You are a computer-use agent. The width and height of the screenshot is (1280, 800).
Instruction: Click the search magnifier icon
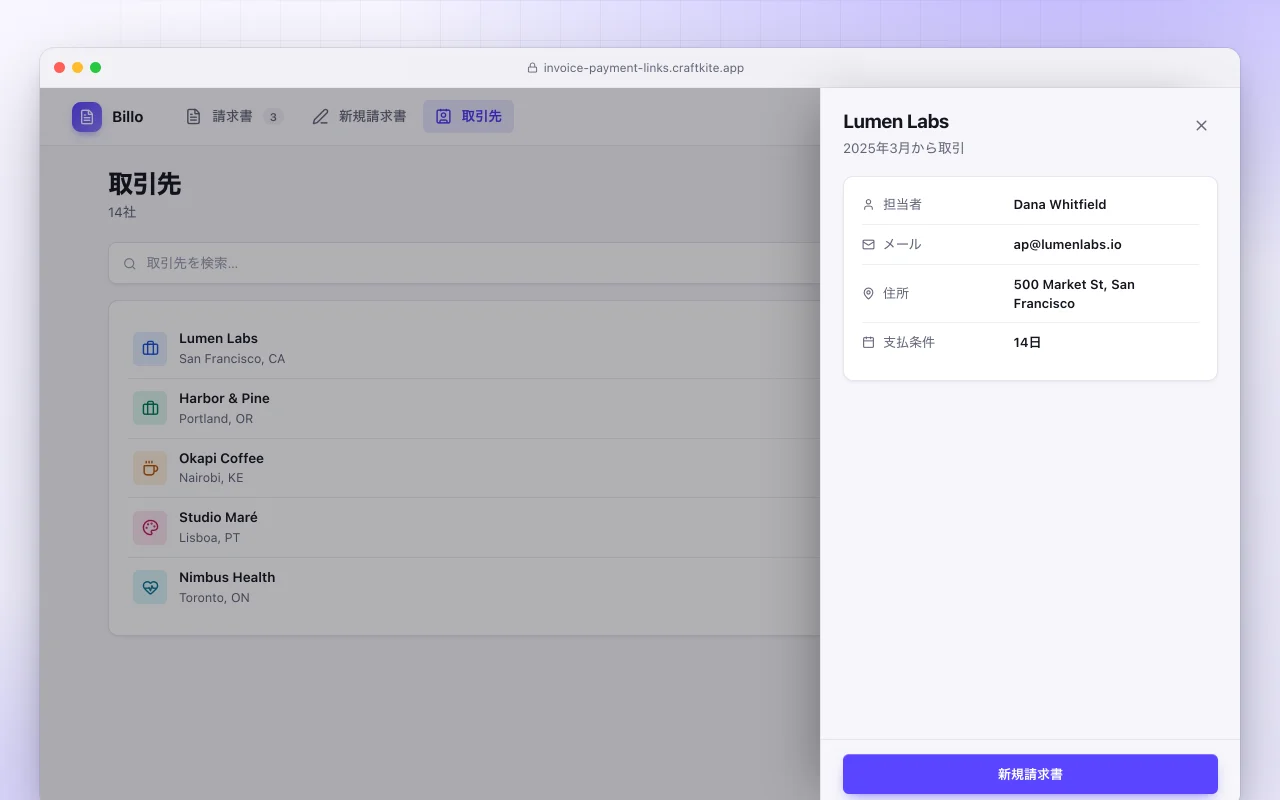click(130, 264)
